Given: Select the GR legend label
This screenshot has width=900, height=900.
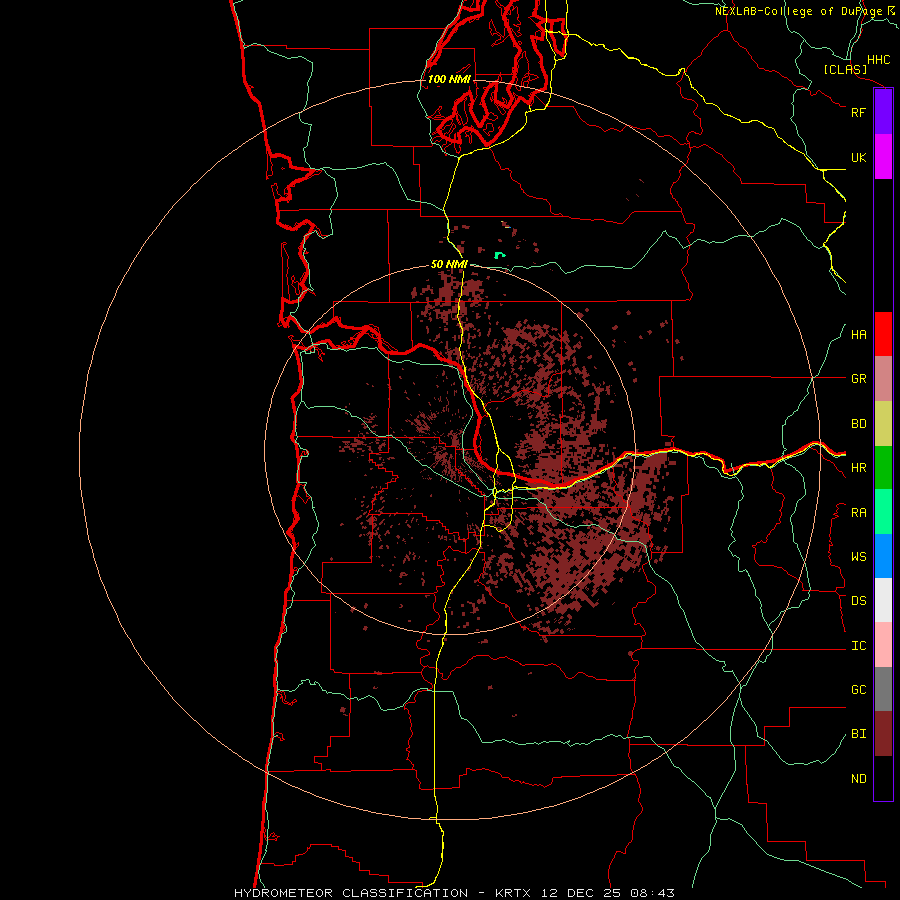Looking at the screenshot, I should (858, 379).
